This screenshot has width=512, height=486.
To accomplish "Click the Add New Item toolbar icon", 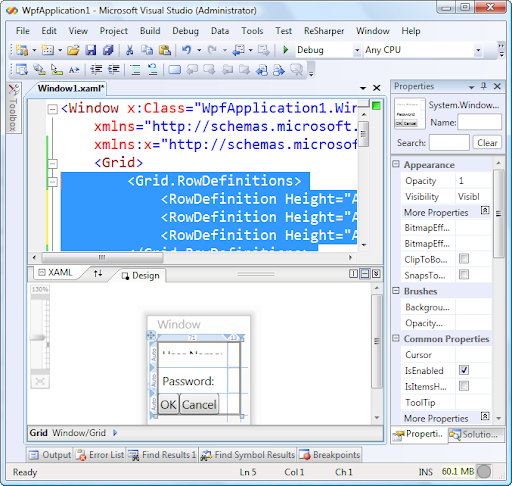I will tap(48, 50).
